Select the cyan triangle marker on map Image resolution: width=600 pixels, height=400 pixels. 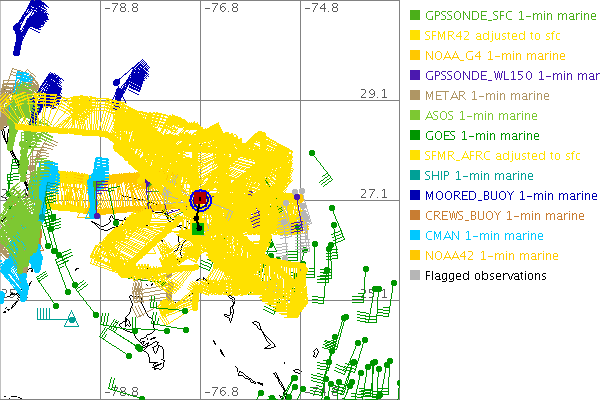71,320
